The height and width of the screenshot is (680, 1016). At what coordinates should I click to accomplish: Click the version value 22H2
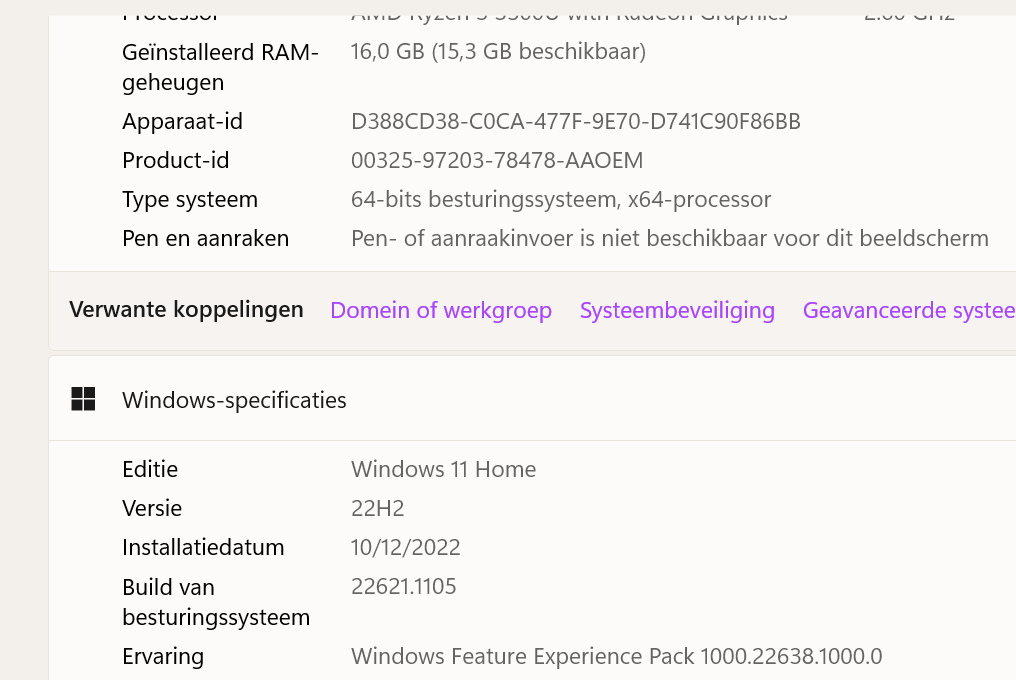[377, 508]
